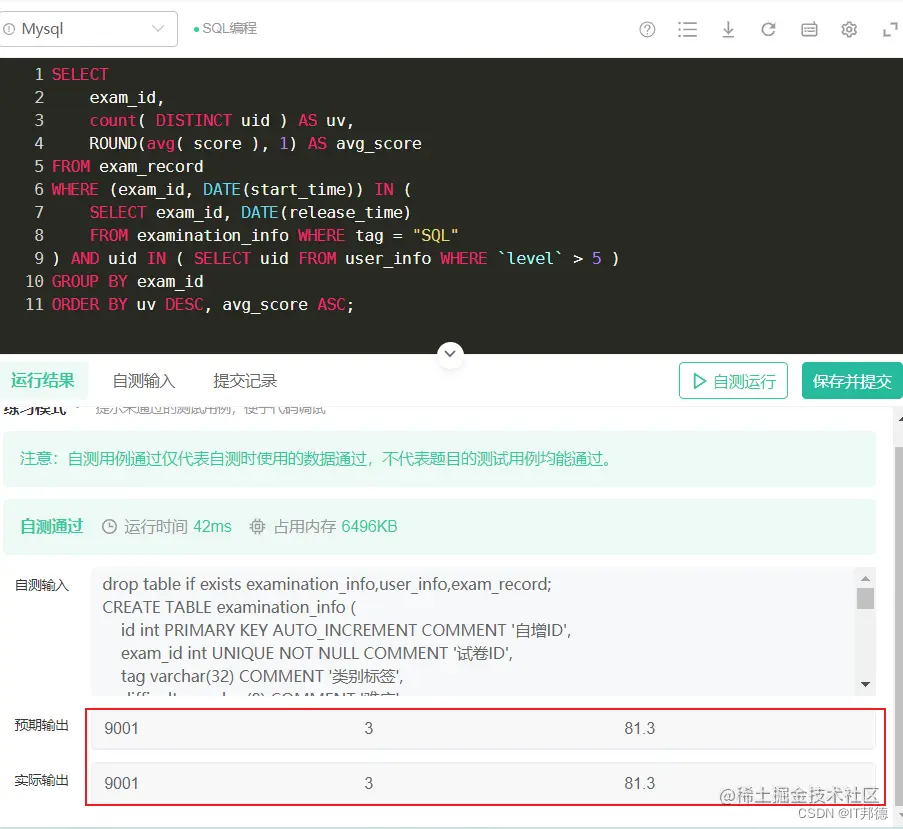Screen dimensions: 903x829
Task: Click the 自测通过 status text
Action: pyautogui.click(x=52, y=526)
